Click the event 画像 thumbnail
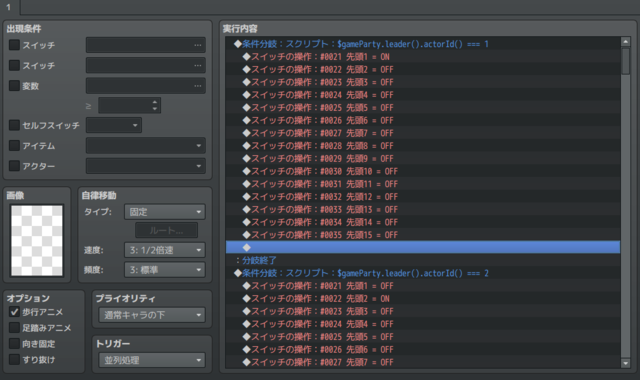640x380 pixels. click(37, 241)
